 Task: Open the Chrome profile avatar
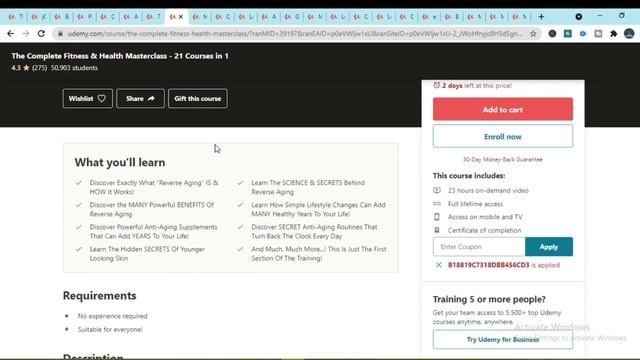click(629, 34)
